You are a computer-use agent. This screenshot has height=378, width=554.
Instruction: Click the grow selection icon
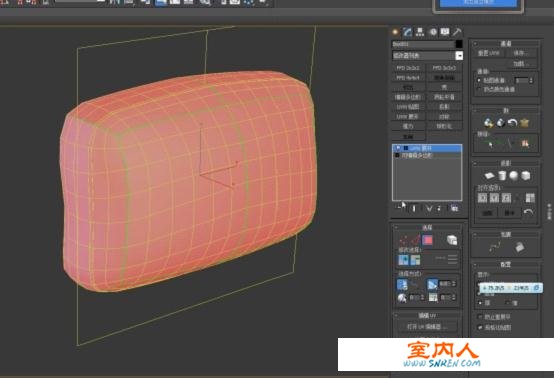tap(403, 260)
